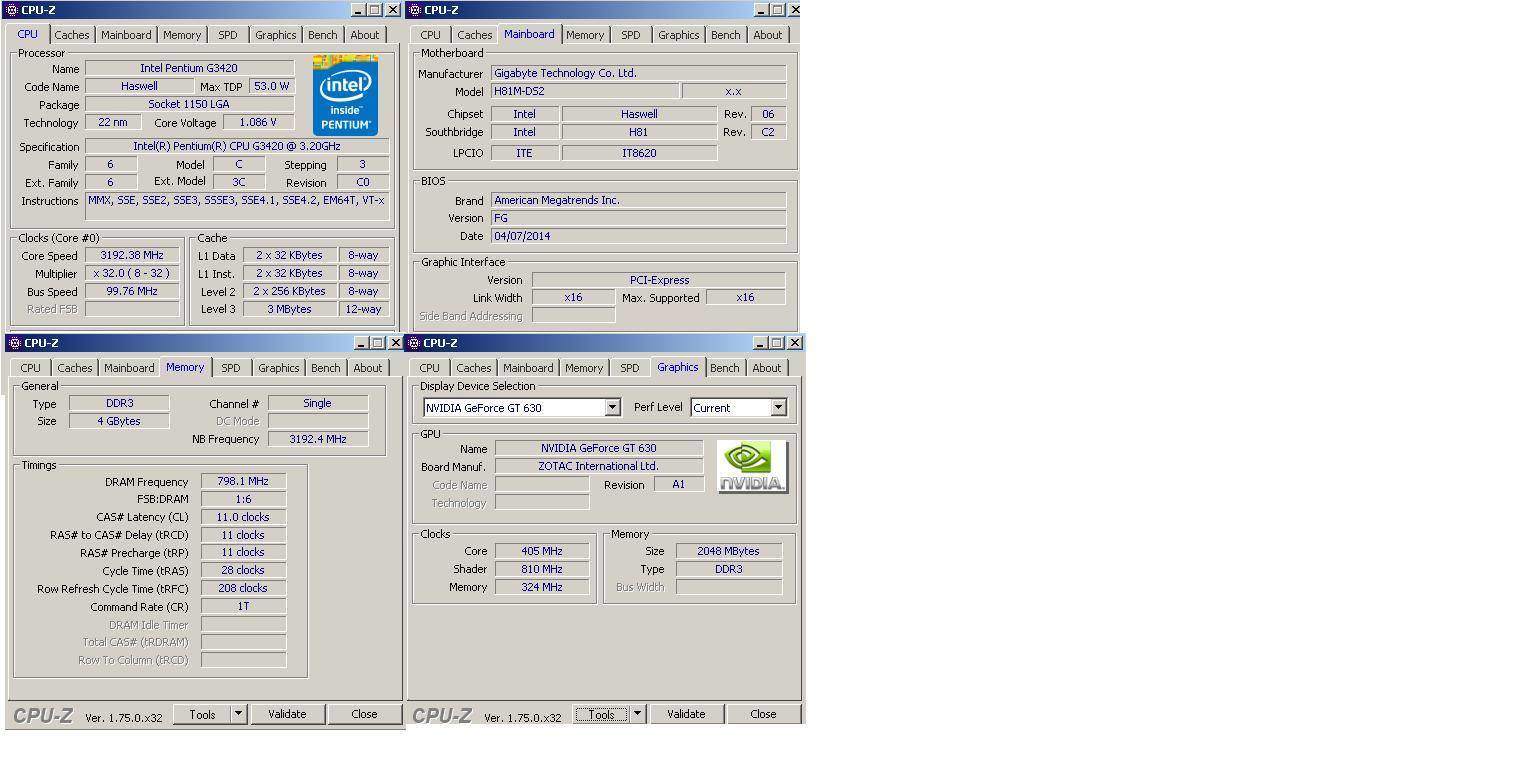This screenshot has width=1538, height=759.
Task: Expand Tools dropdown arrow in Graphics window
Action: click(x=637, y=714)
